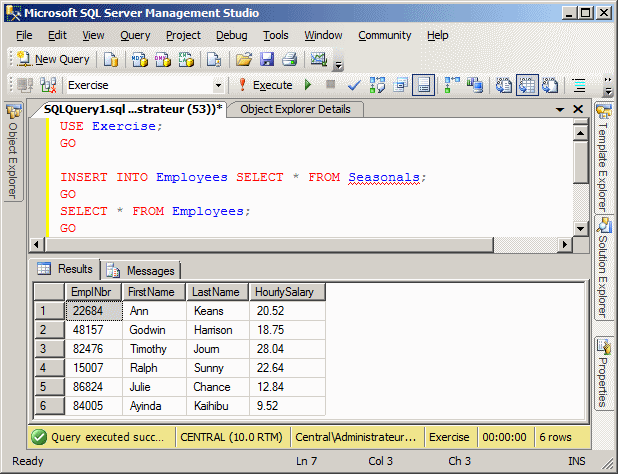This screenshot has height=474, width=618.
Task: Open the Results tab
Action: 65,269
